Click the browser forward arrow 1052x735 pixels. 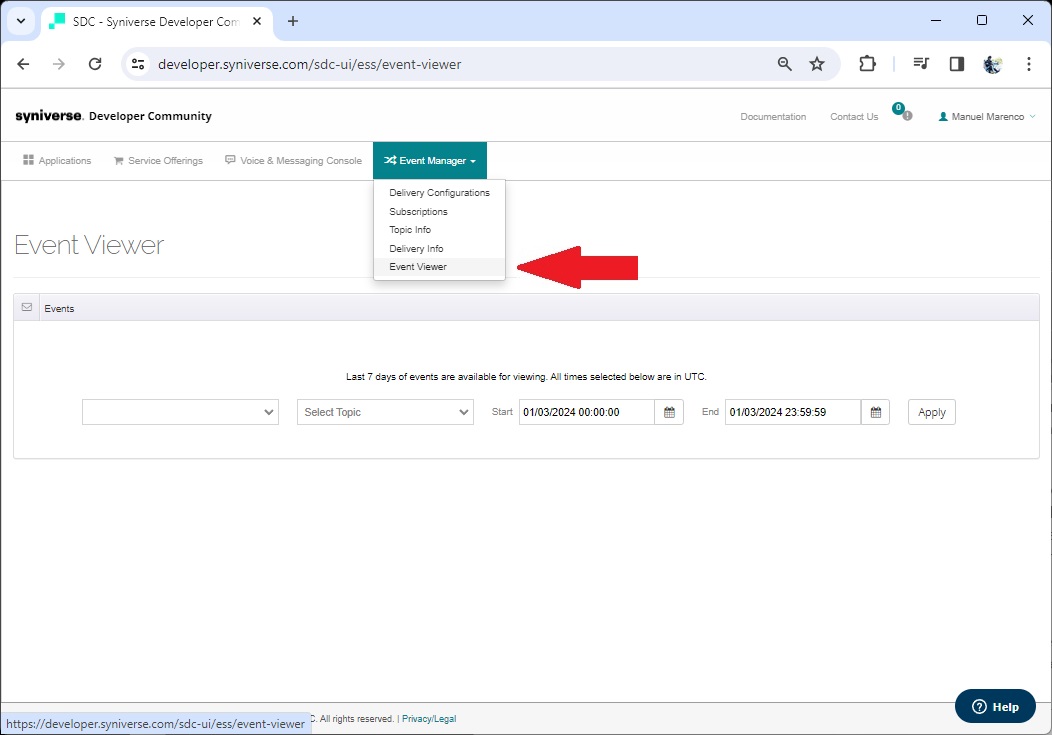pos(59,64)
